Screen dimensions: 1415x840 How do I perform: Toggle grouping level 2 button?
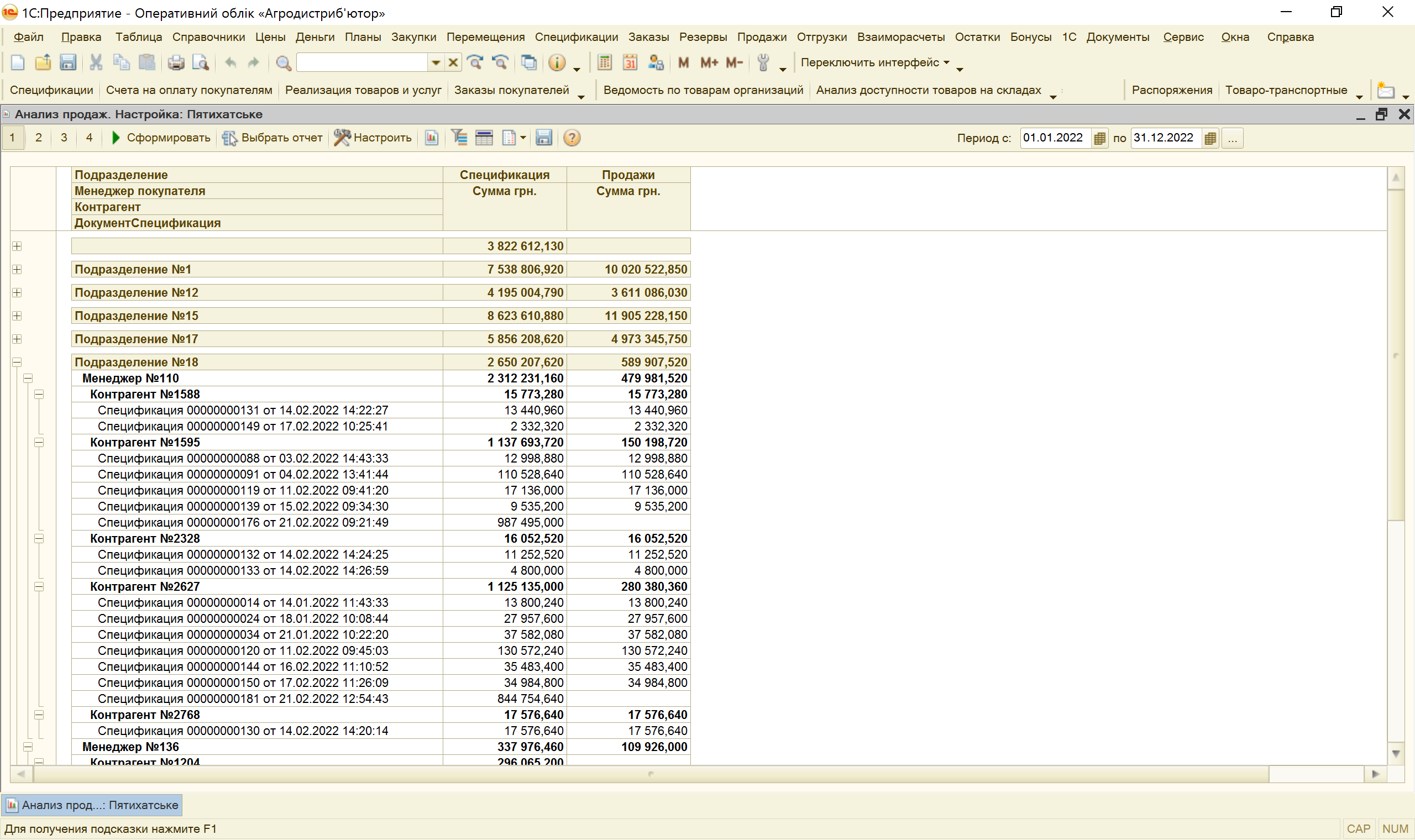39,138
